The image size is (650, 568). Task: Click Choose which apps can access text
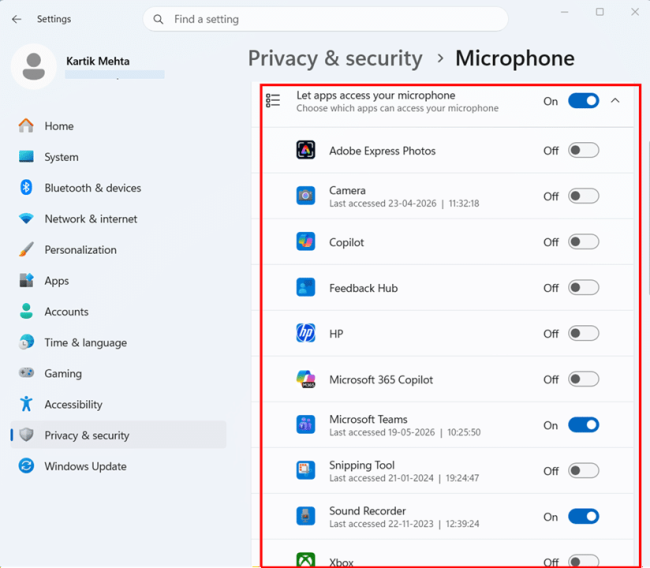397,108
